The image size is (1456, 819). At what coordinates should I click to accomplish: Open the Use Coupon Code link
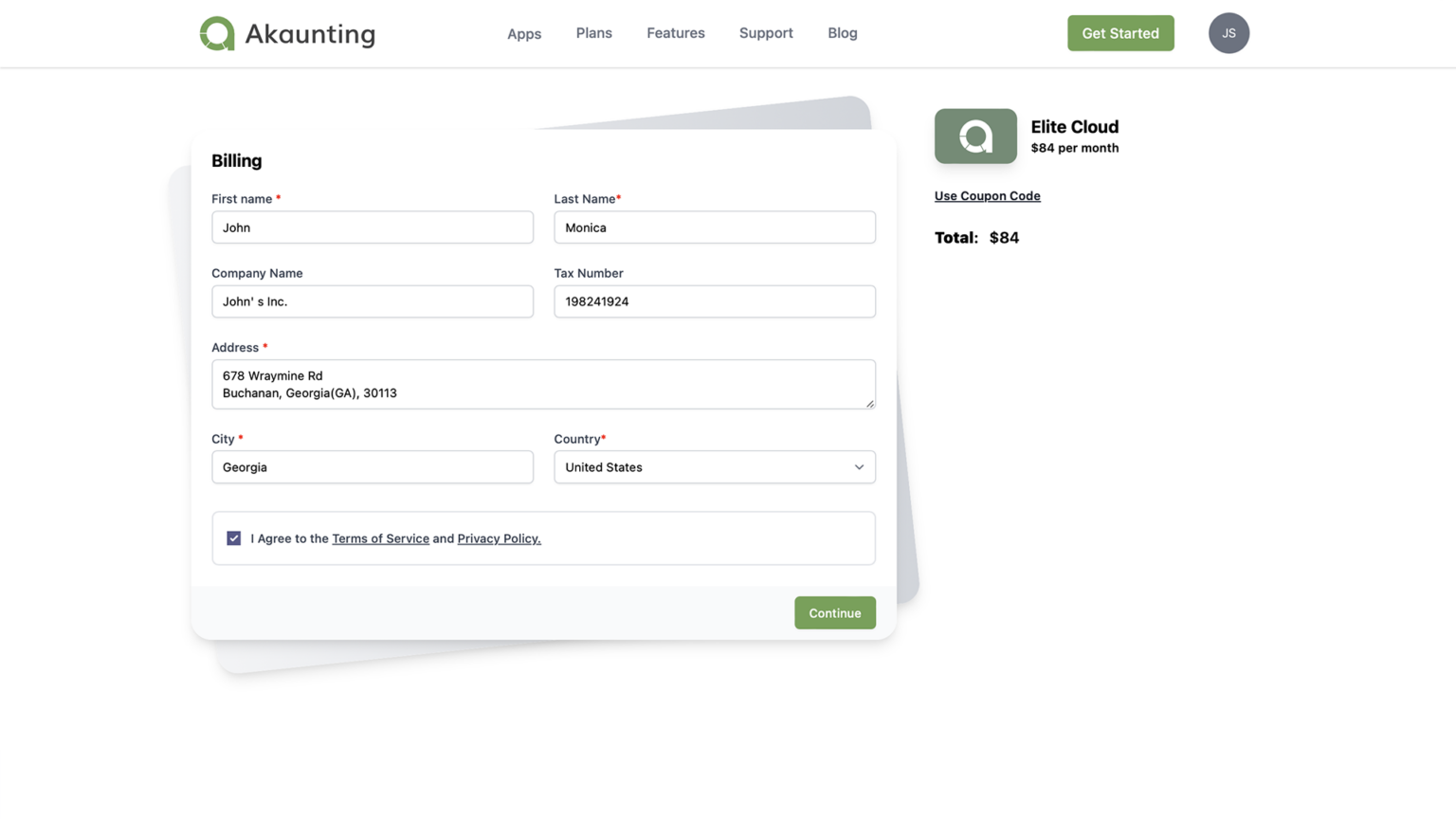pos(988,196)
